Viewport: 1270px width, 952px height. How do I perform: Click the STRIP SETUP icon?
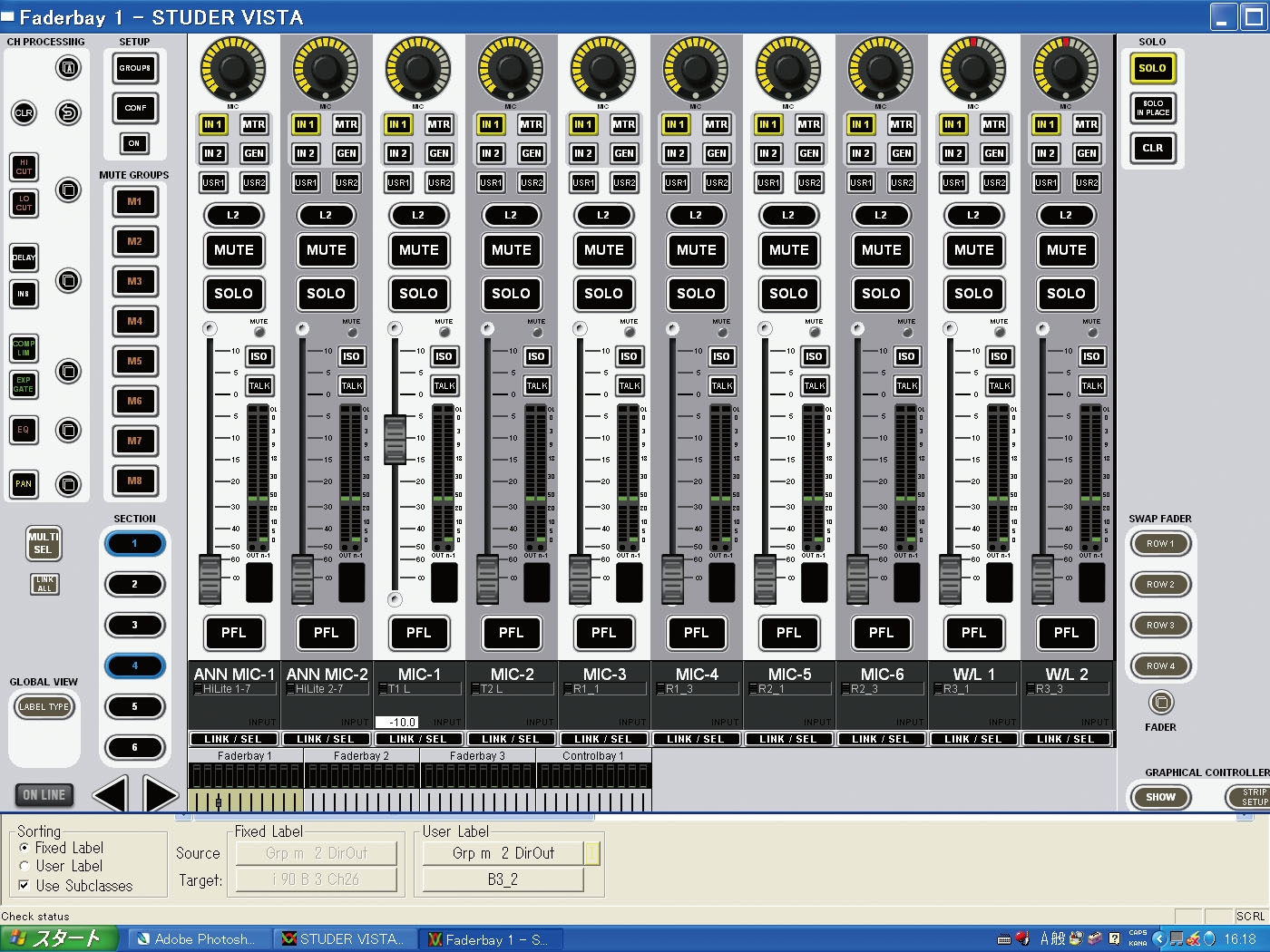tap(1251, 797)
